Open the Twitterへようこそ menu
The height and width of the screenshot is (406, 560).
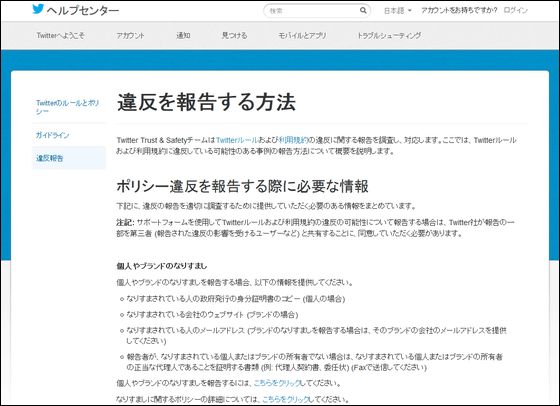click(x=60, y=35)
